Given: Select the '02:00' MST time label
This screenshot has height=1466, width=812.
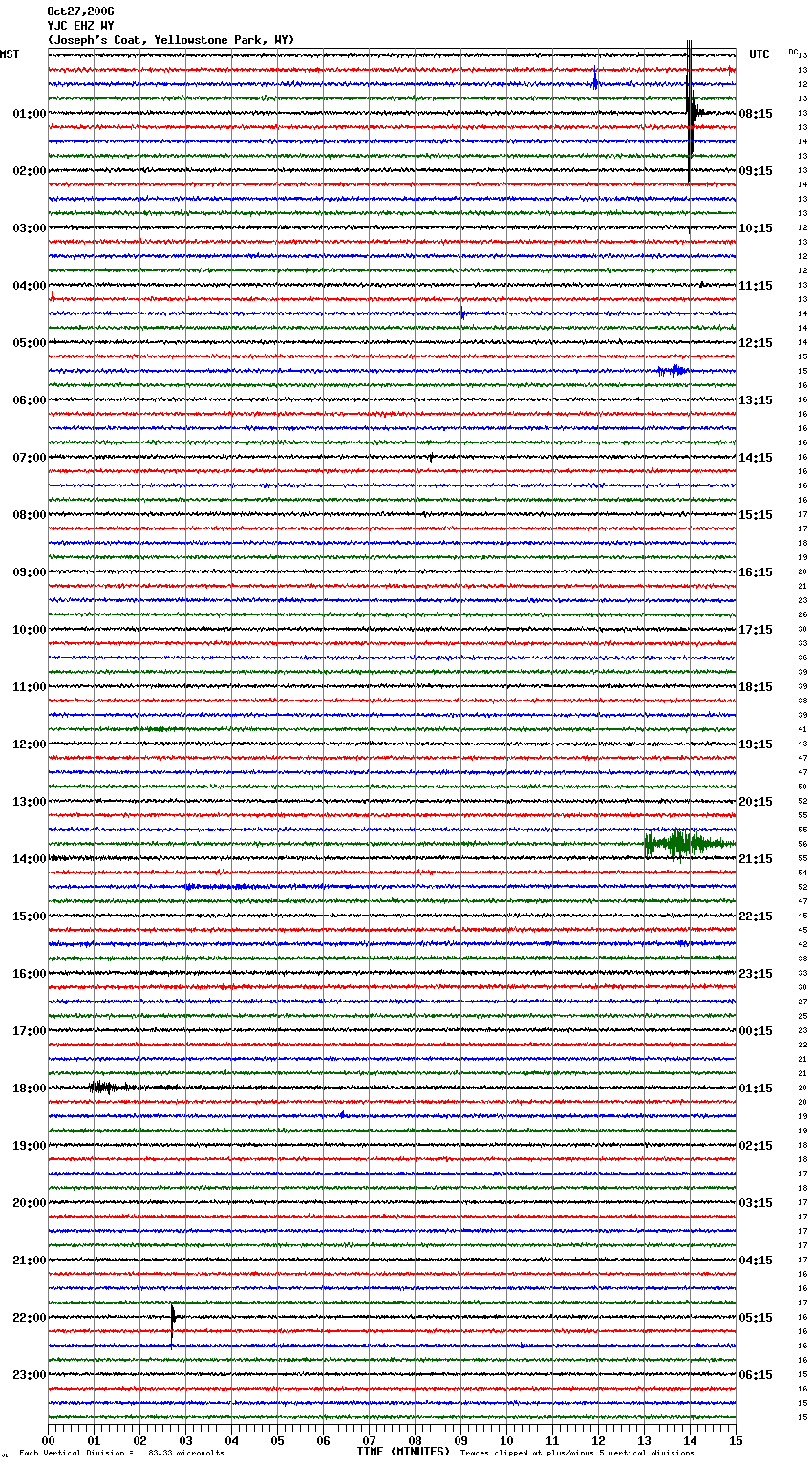Looking at the screenshot, I should point(30,171).
